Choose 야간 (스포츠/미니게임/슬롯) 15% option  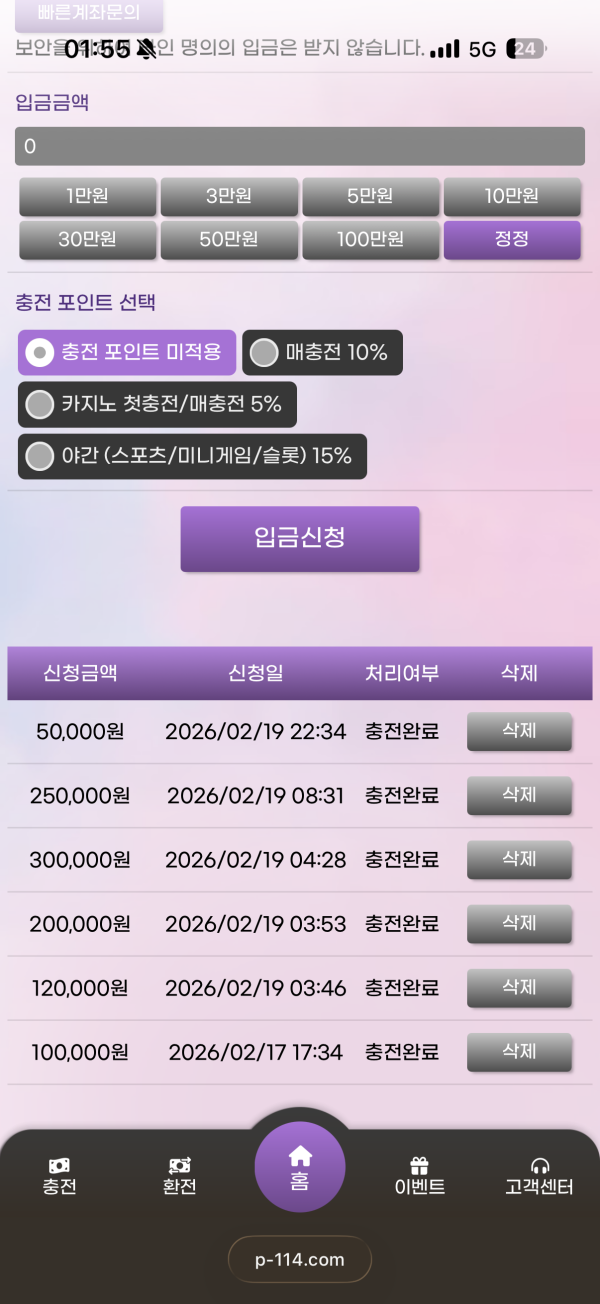tap(40, 456)
